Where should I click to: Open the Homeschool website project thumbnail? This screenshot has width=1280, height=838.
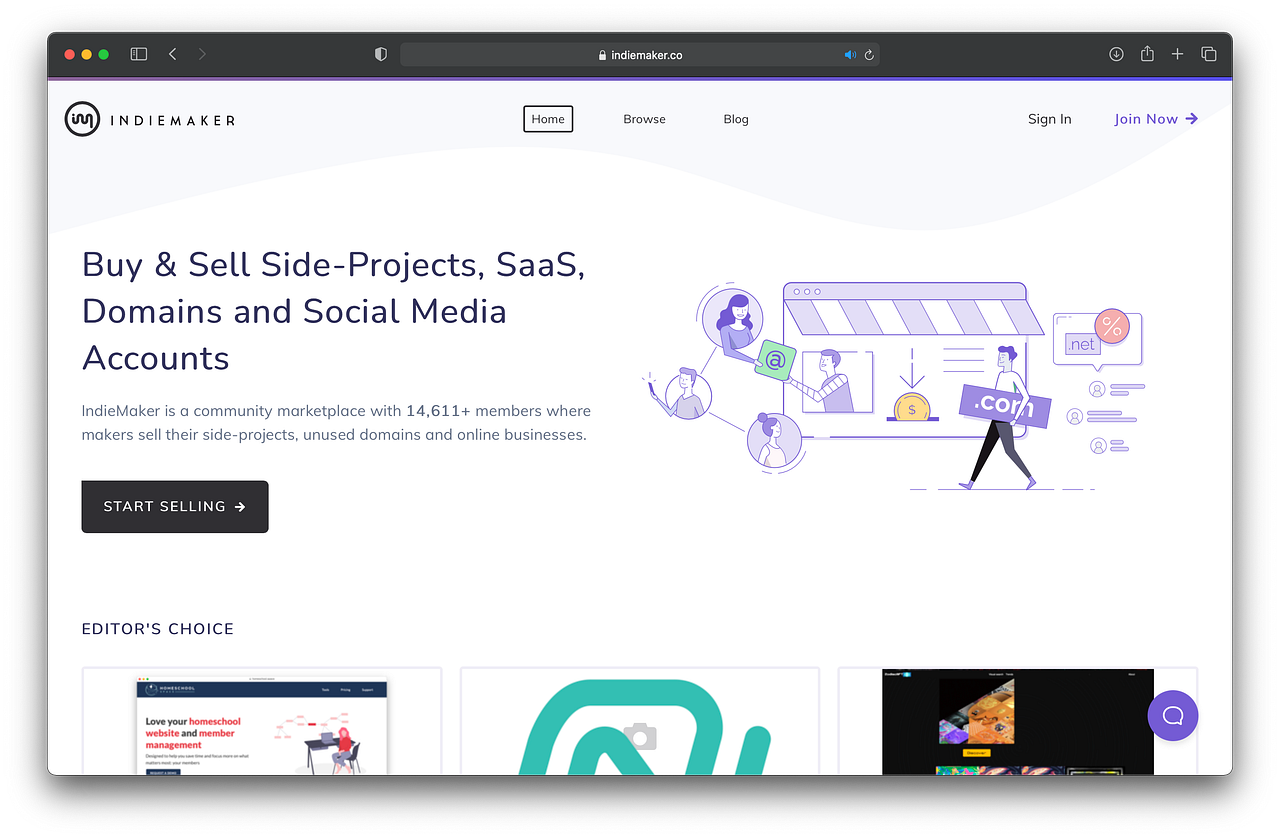point(261,725)
